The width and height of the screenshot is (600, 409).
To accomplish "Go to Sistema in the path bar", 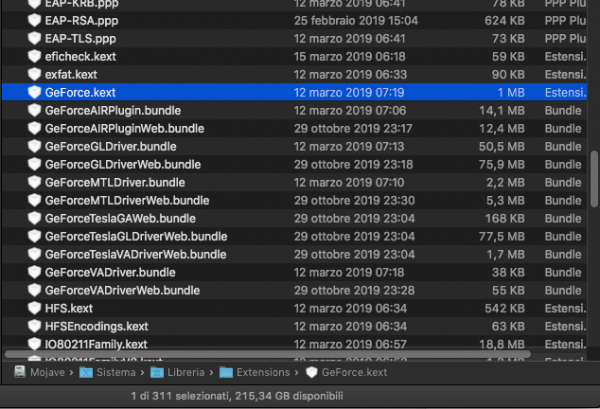I will coord(116,372).
